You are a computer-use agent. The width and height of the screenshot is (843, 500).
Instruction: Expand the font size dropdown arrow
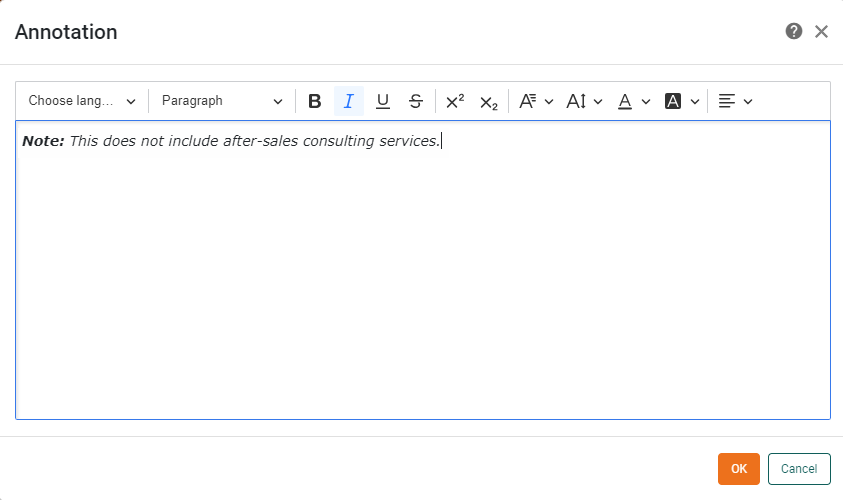598,102
